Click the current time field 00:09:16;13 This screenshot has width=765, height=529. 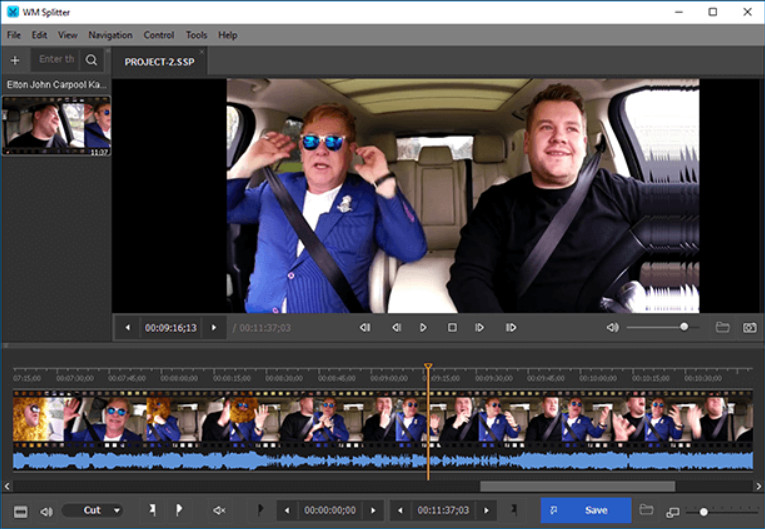click(171, 327)
